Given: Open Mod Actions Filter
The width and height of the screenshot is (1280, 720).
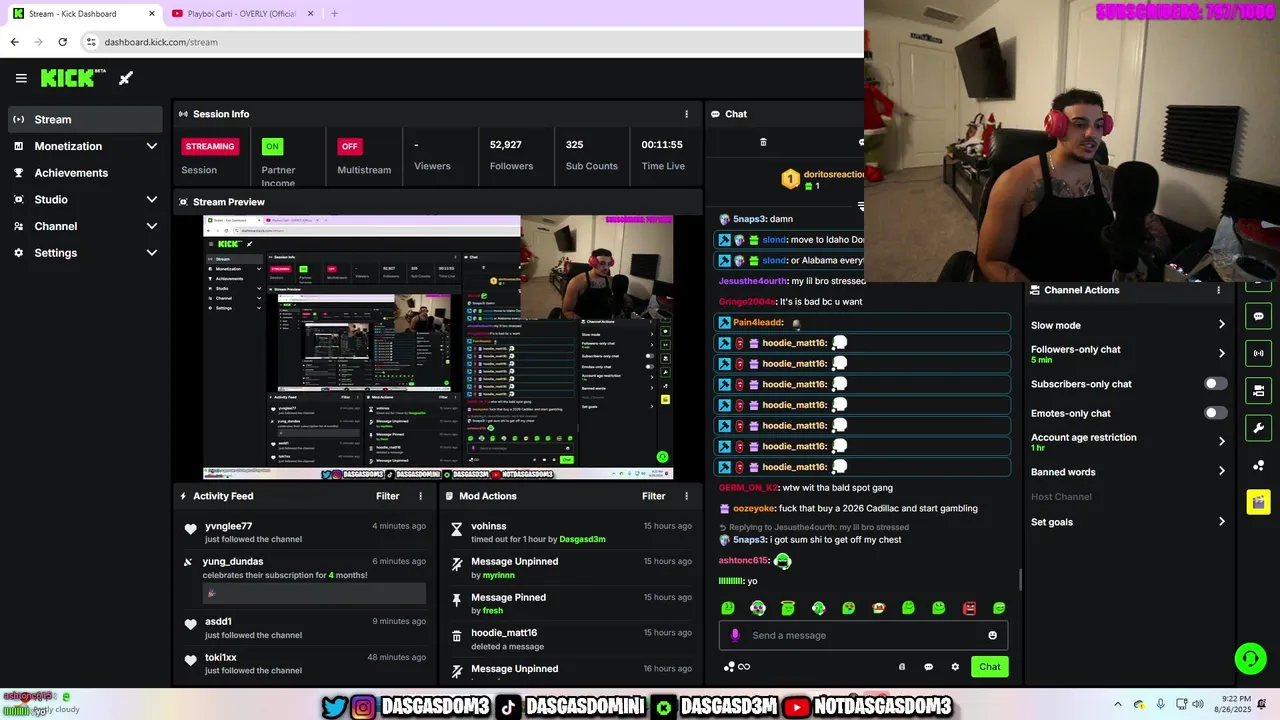Looking at the screenshot, I should 654,496.
